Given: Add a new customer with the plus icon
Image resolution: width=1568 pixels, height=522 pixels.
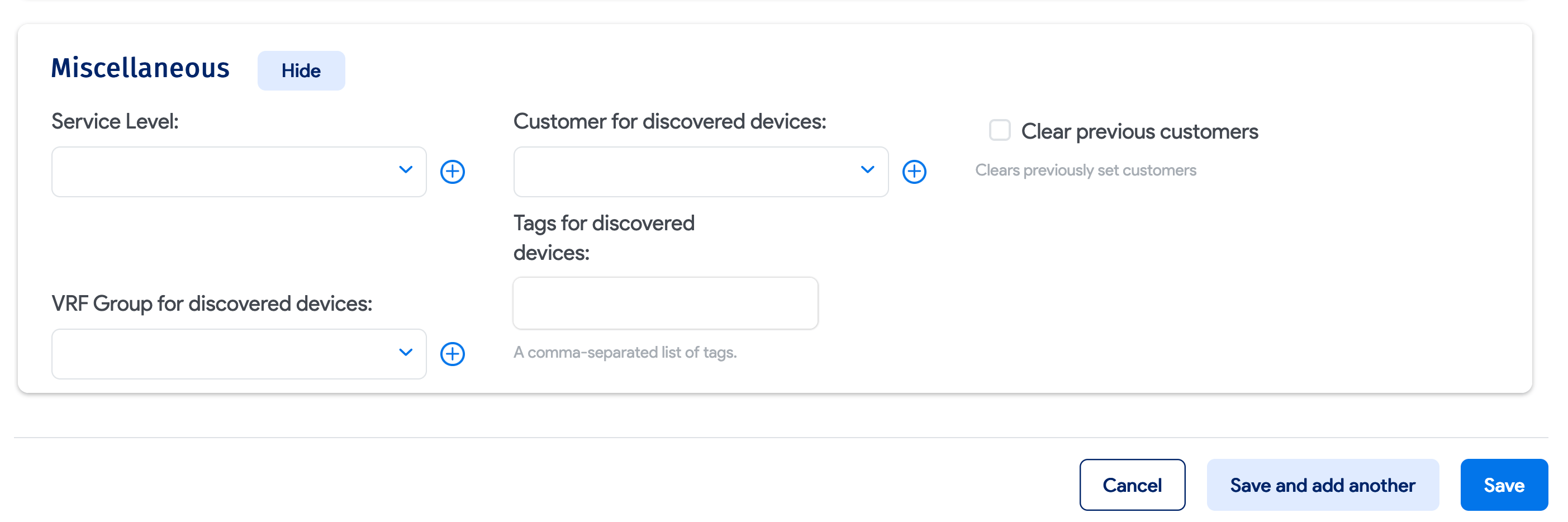Looking at the screenshot, I should point(914,172).
